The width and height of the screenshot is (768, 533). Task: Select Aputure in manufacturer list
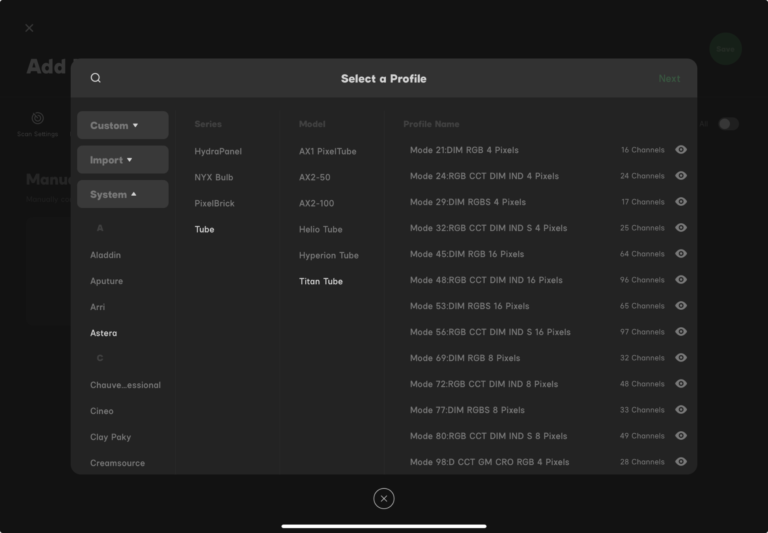[x=107, y=281]
